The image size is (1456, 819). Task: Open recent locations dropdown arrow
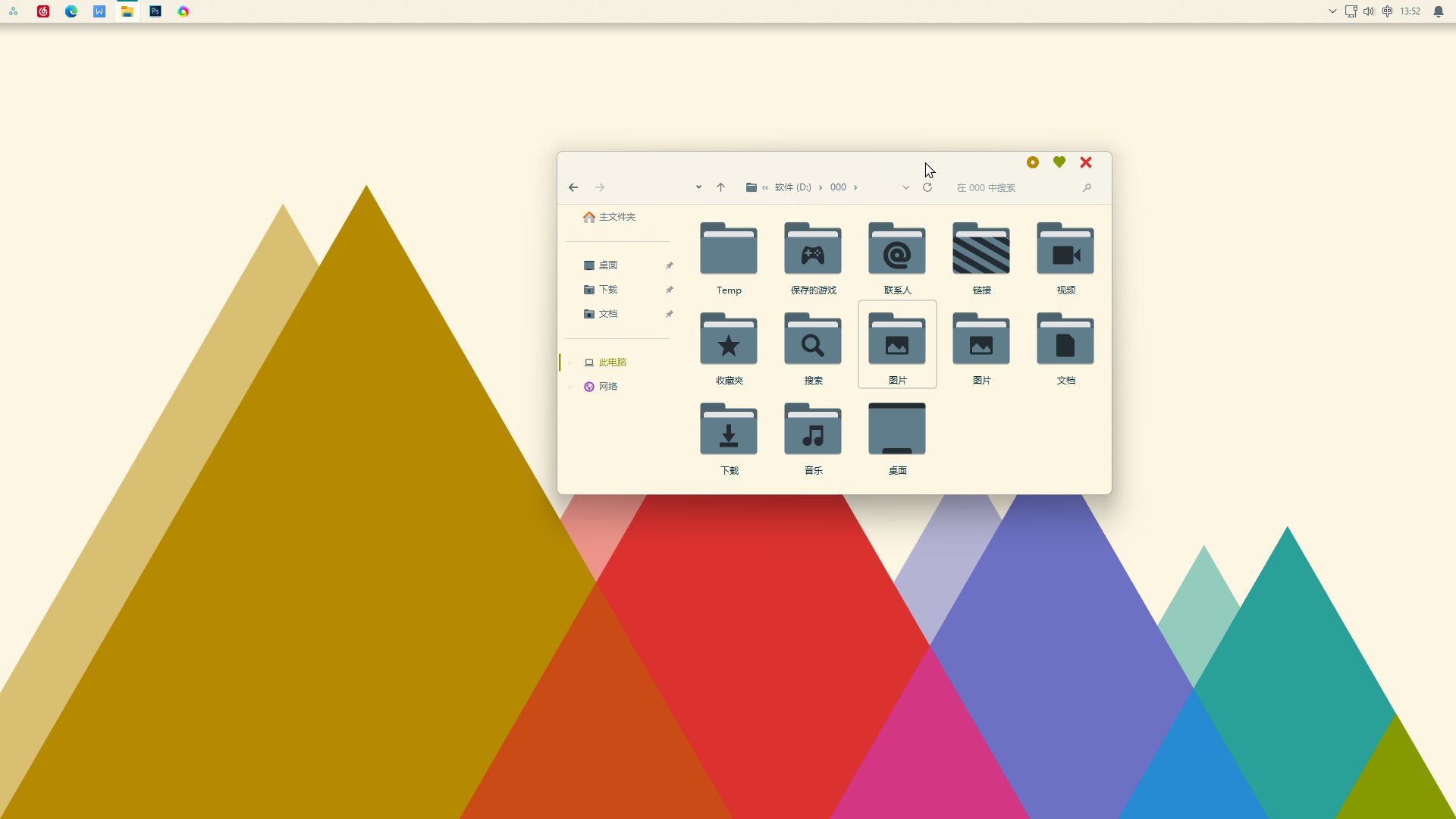(x=698, y=187)
